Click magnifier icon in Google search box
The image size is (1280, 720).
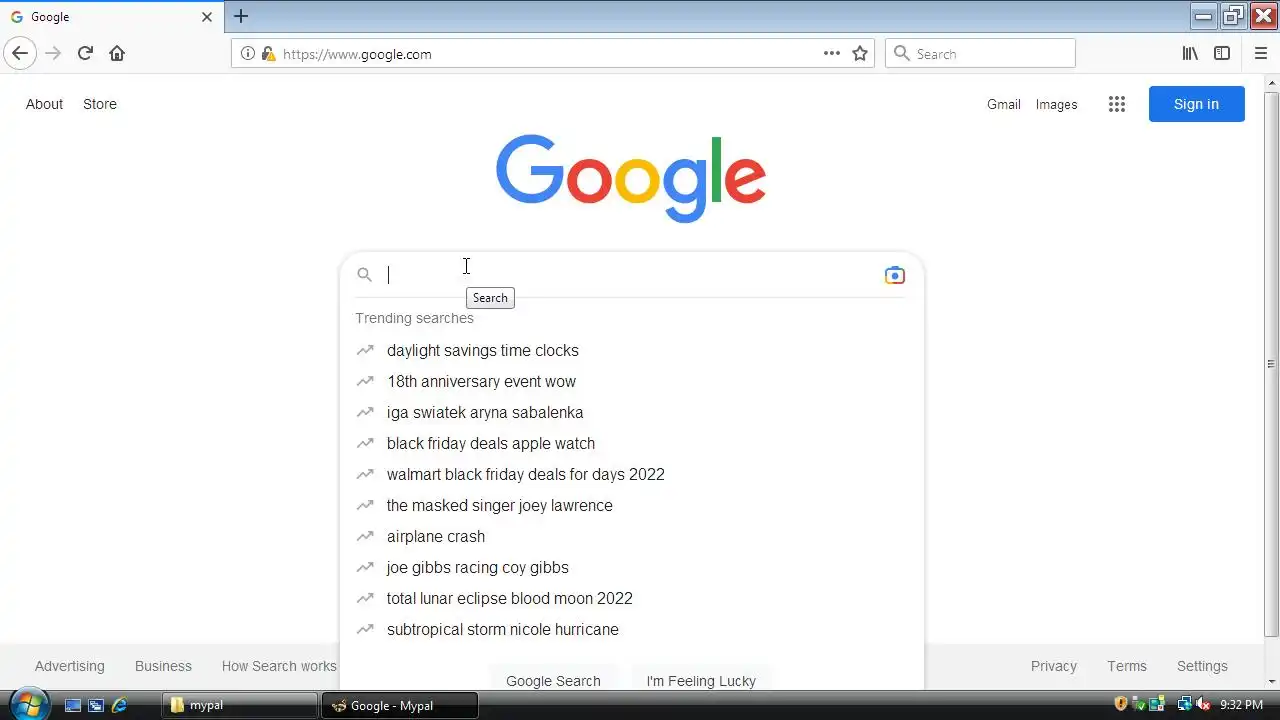coord(365,275)
